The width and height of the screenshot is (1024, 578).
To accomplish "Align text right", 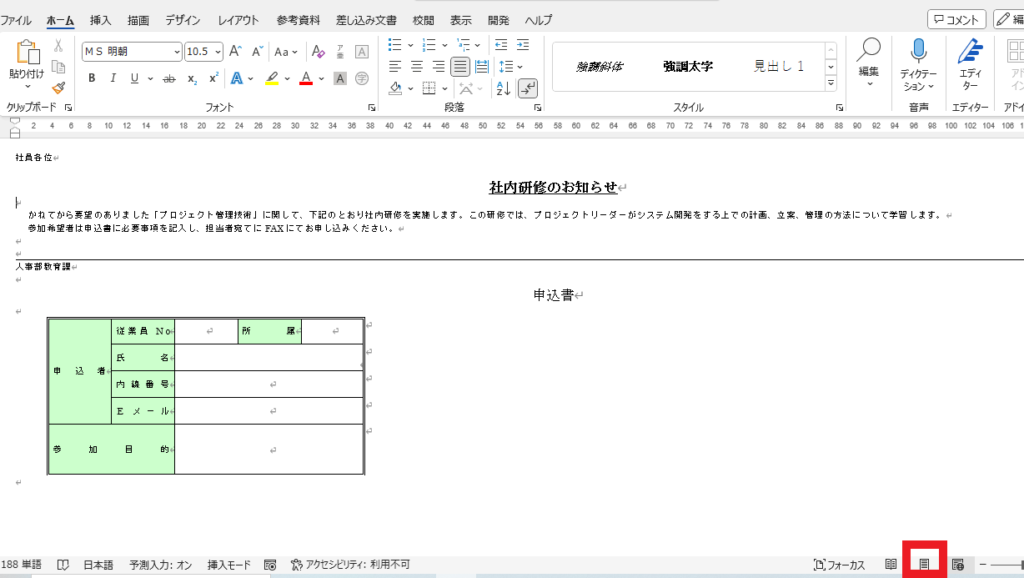I will tap(438, 66).
